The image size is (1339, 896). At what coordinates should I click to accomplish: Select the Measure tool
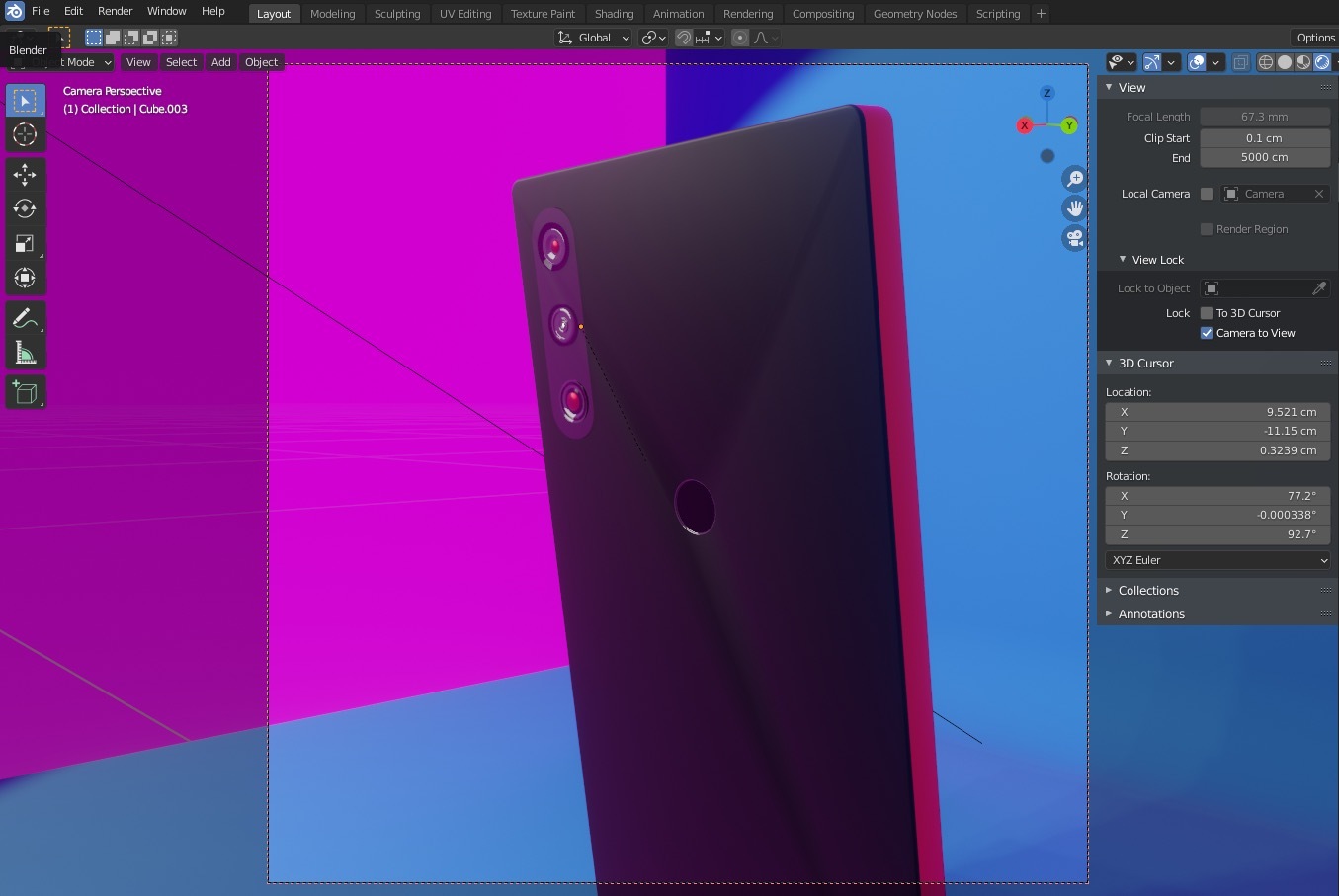click(x=26, y=353)
